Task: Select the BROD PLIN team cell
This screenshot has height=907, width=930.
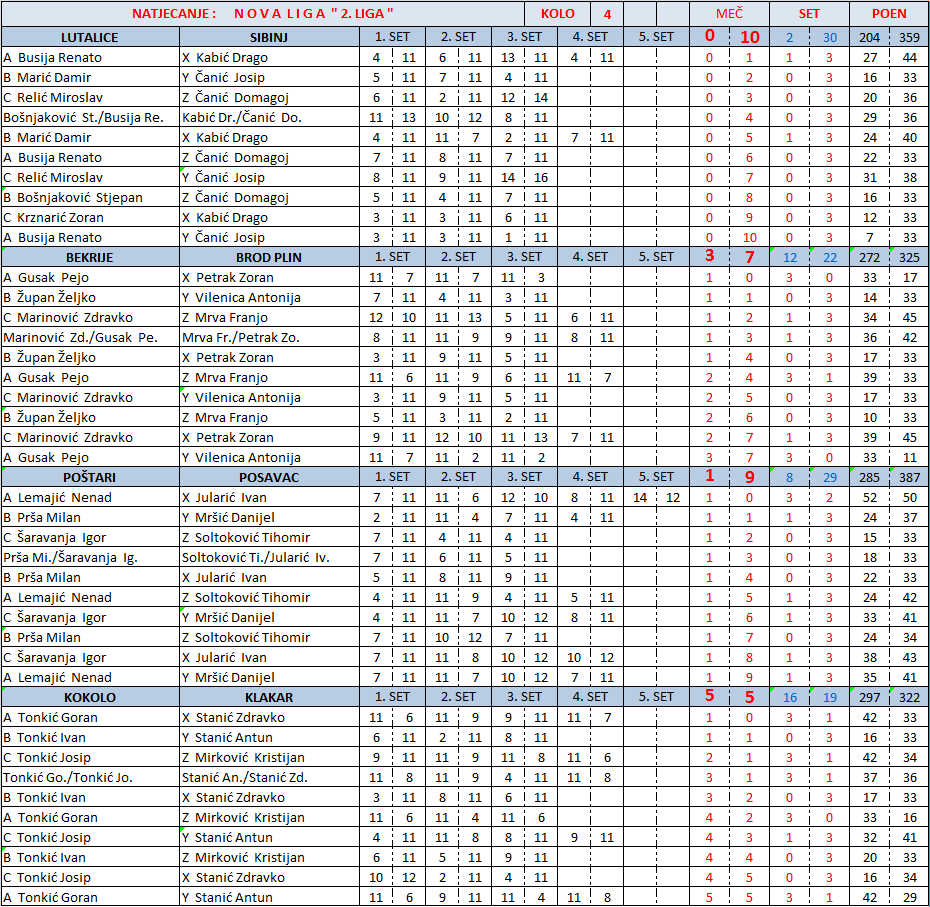Action: click(x=269, y=257)
